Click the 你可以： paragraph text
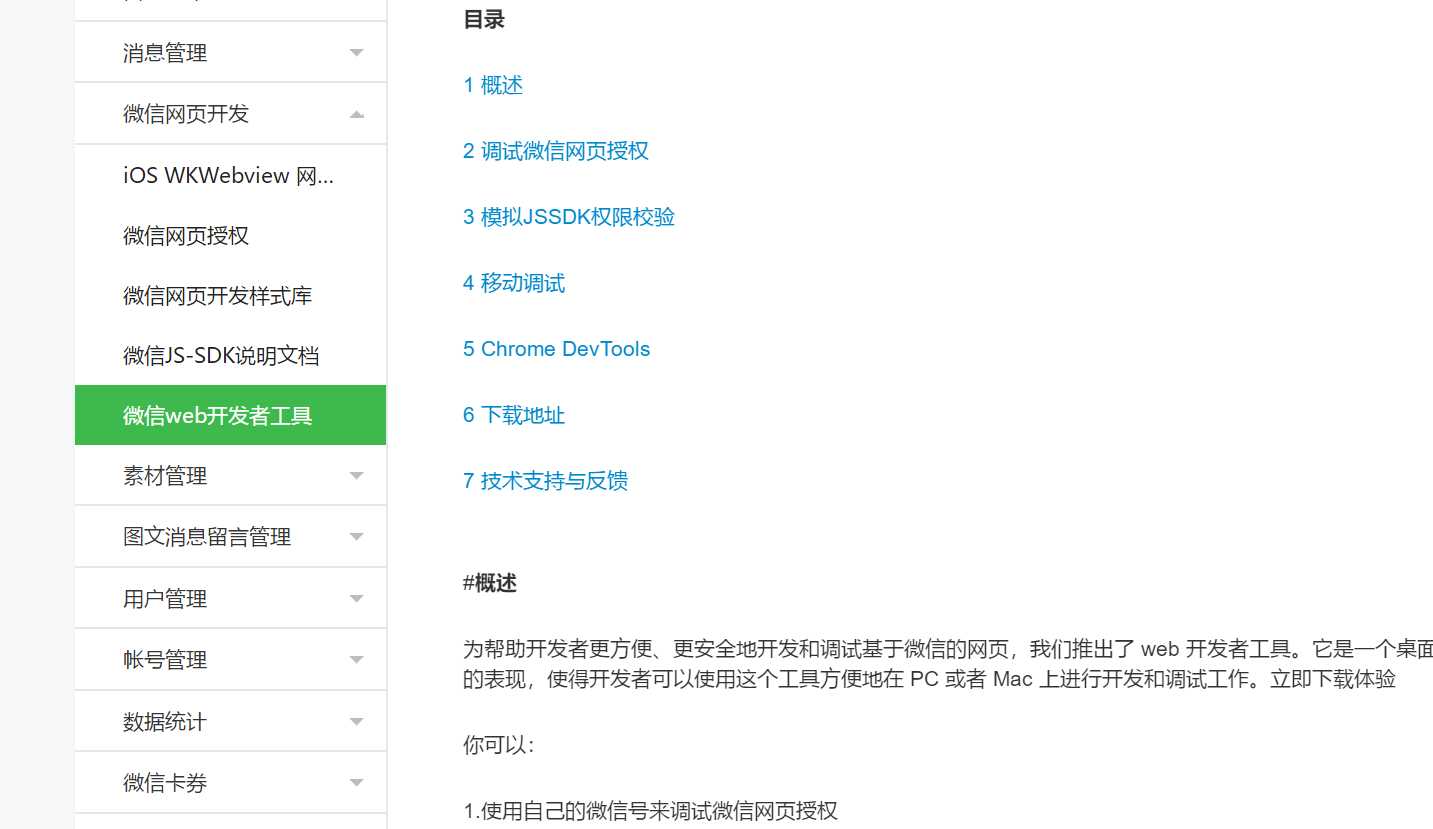The width and height of the screenshot is (1433, 829). (x=499, y=745)
